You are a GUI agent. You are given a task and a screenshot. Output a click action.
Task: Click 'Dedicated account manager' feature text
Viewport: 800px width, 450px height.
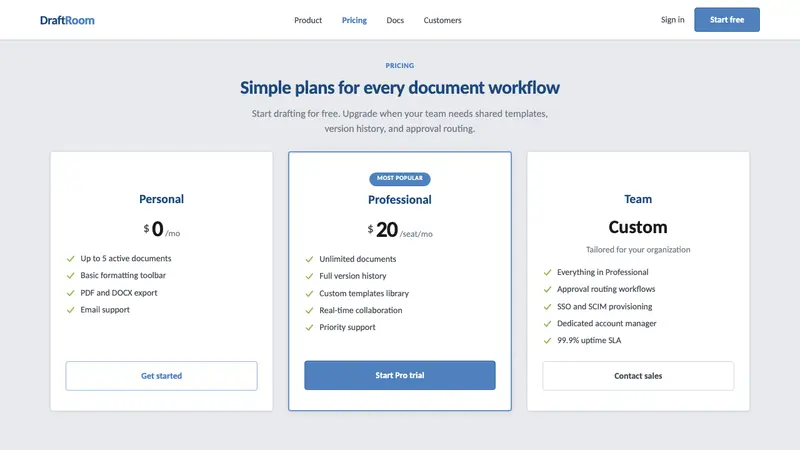point(607,323)
